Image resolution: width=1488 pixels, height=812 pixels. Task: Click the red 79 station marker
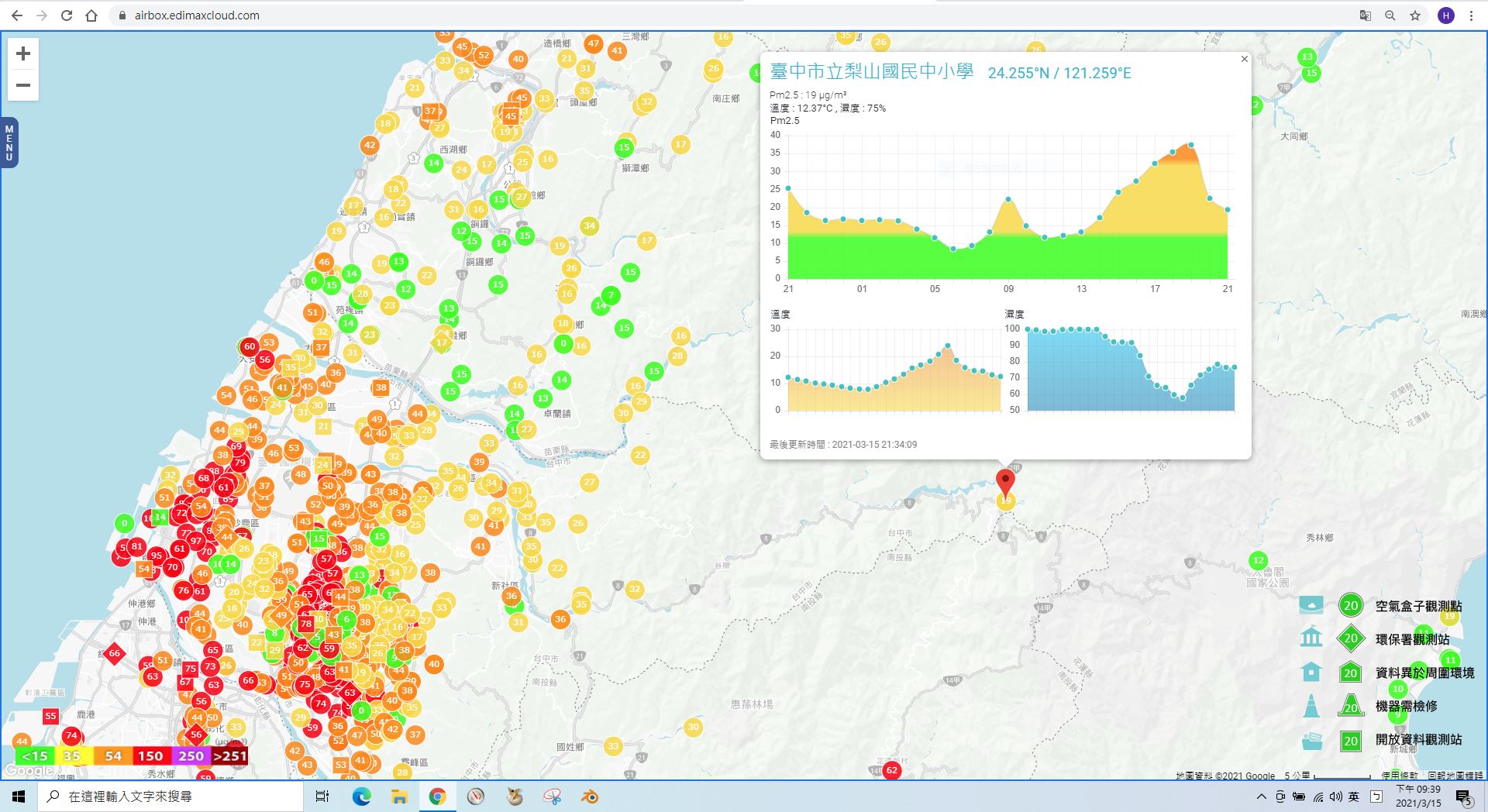coord(239,463)
